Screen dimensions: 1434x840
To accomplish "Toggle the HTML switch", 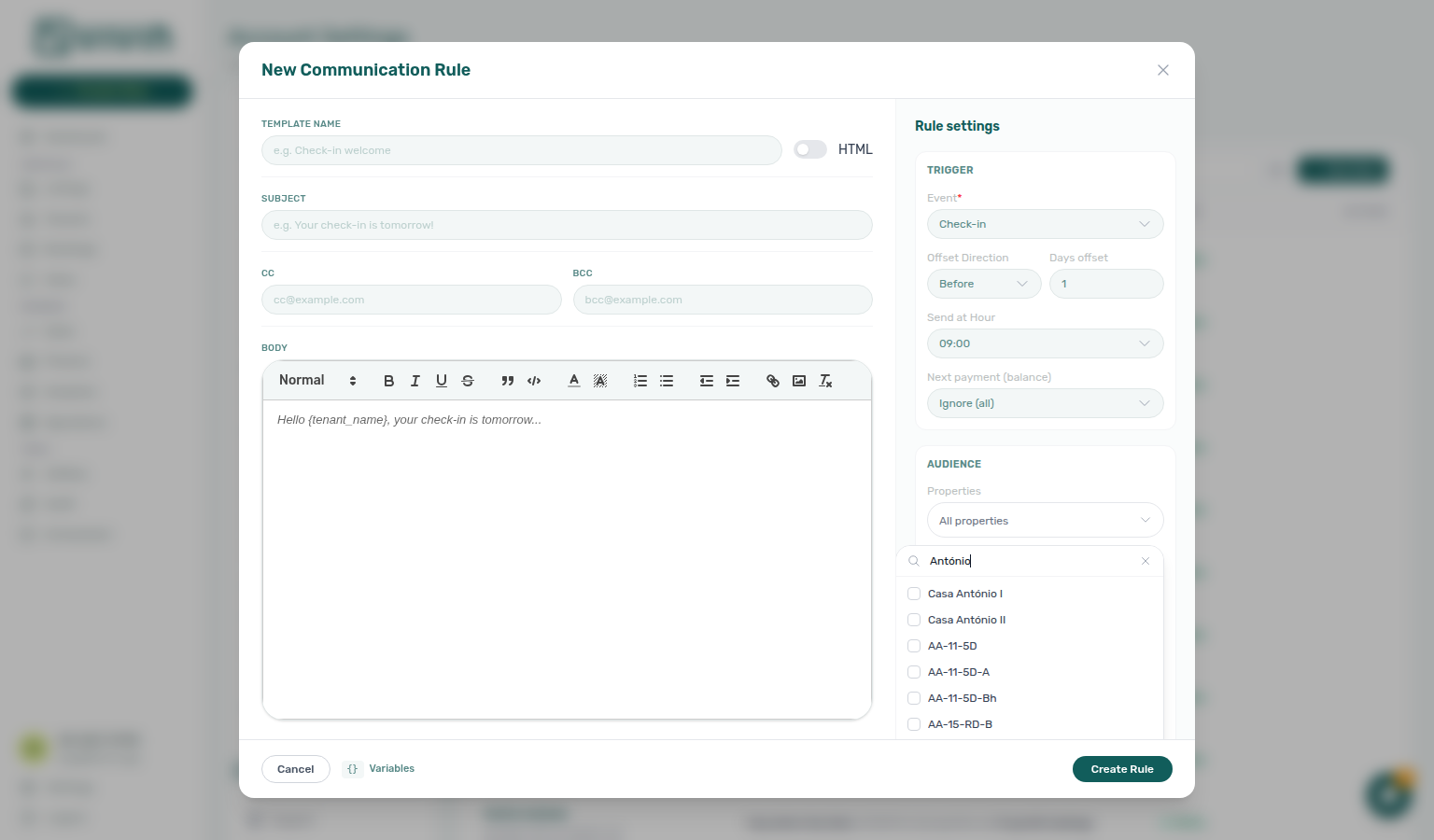I will tap(810, 149).
